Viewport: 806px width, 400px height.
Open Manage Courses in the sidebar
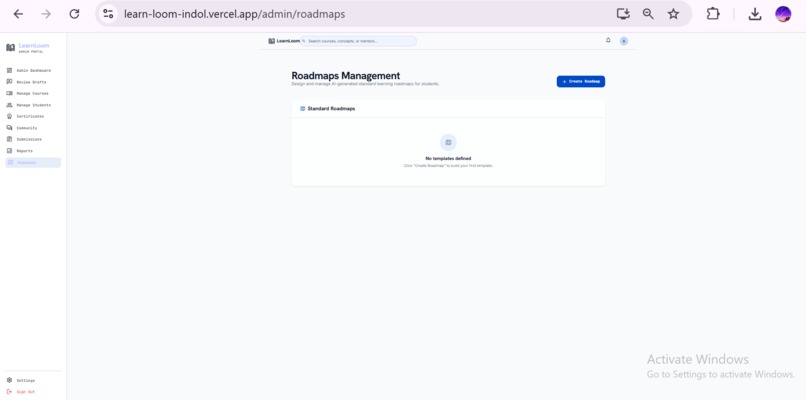(33, 94)
